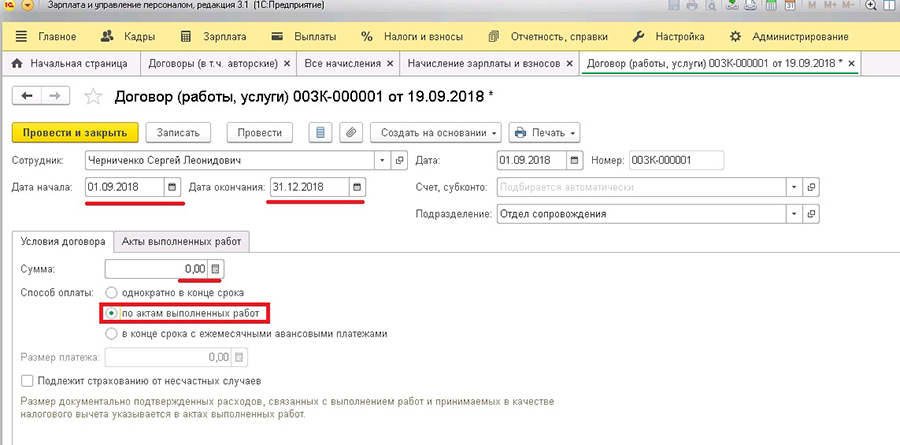The height and width of the screenshot is (445, 900).
Task: Go forward with the right arrow button
Action: [55, 96]
